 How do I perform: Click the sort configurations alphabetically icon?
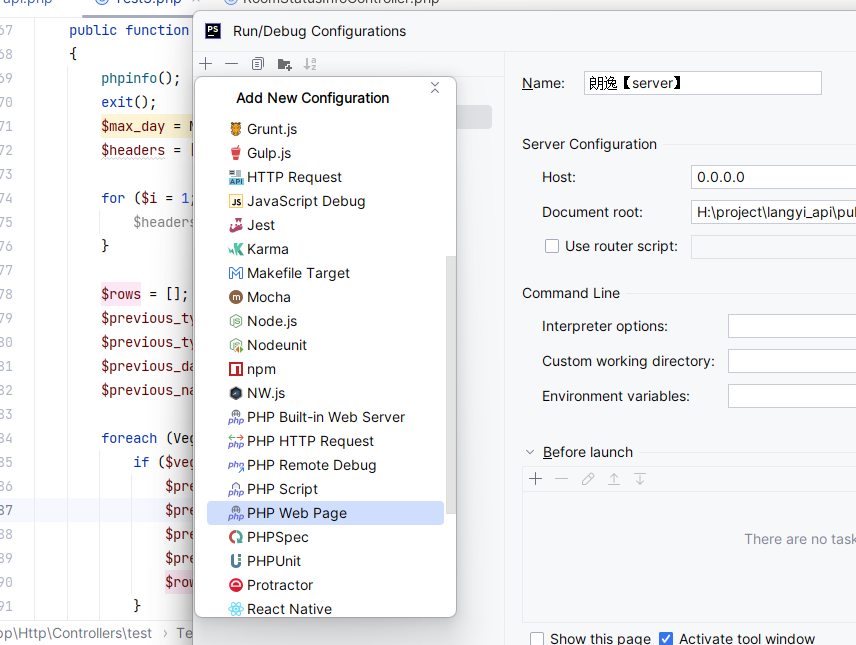coord(311,63)
